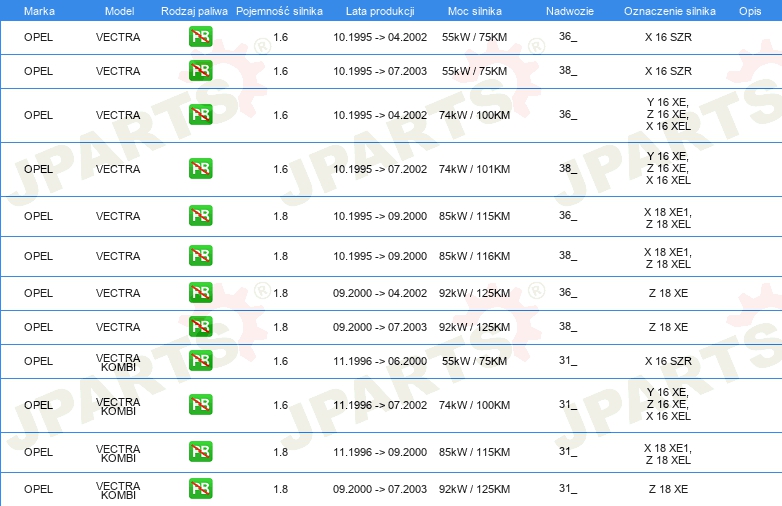Click engine codes X 18 XE1, Z 18 XEL in the 116KM row
The width and height of the screenshot is (782, 506).
668,258
